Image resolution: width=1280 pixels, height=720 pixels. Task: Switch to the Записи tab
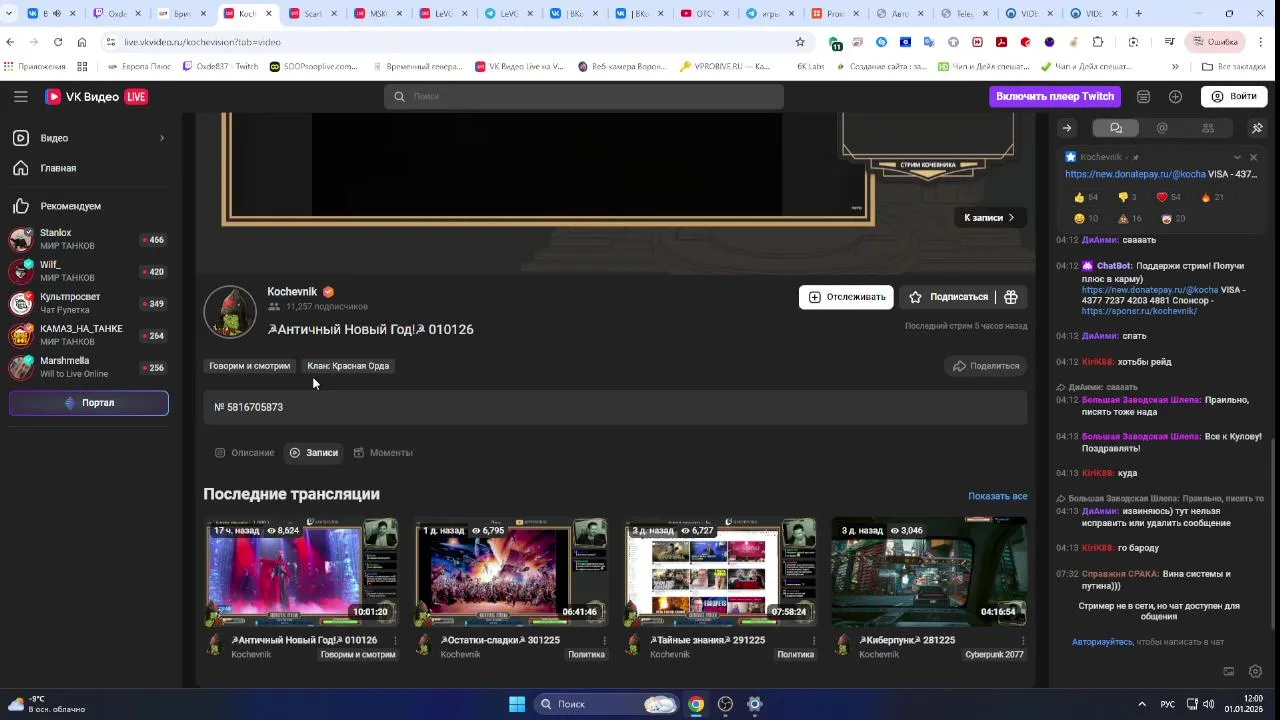[x=314, y=453]
